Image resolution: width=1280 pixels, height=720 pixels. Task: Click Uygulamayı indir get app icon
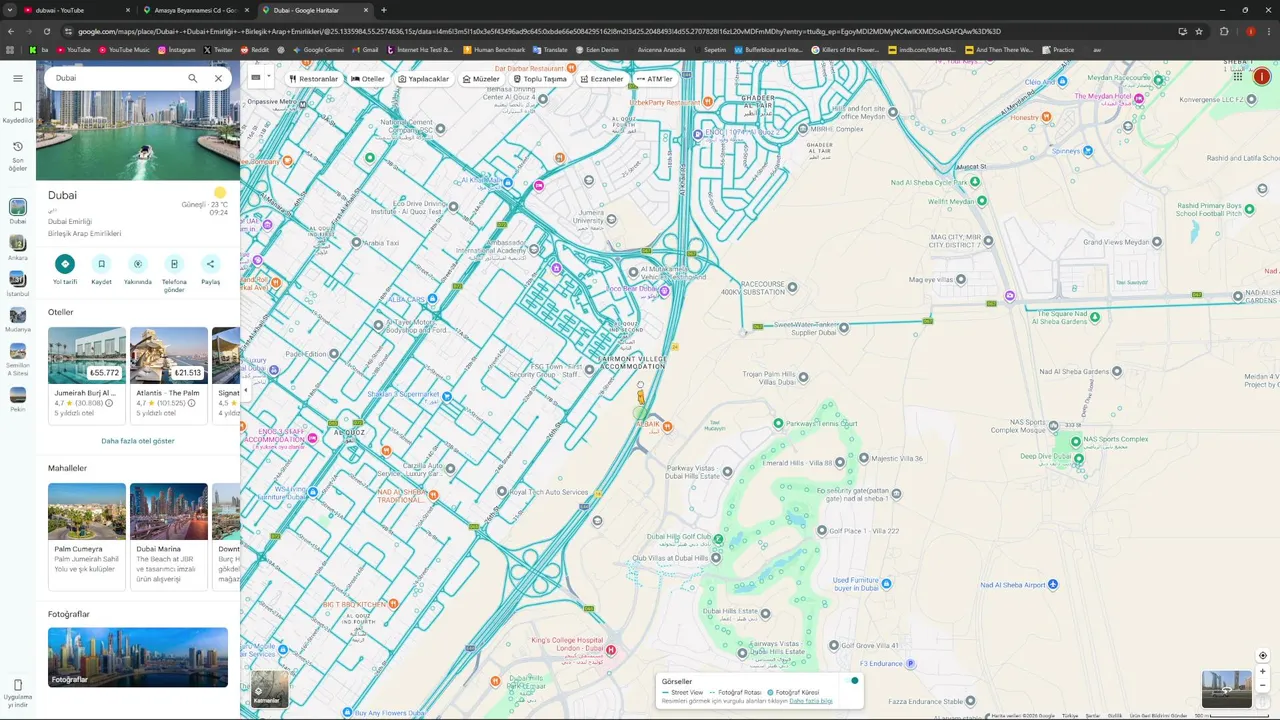(17, 693)
